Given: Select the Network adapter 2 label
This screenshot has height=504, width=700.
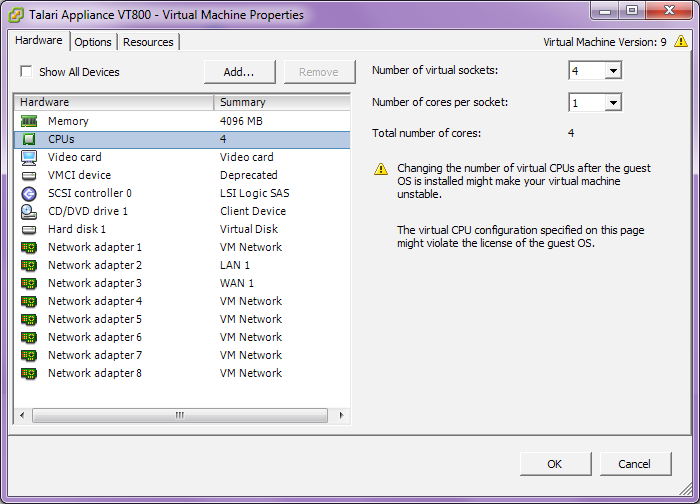Looking at the screenshot, I should coord(95,265).
